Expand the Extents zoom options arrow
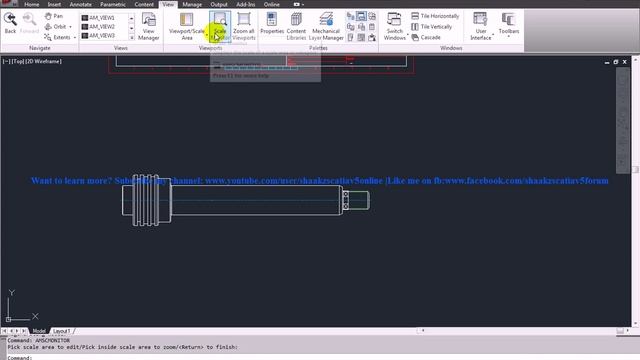 click(75, 38)
